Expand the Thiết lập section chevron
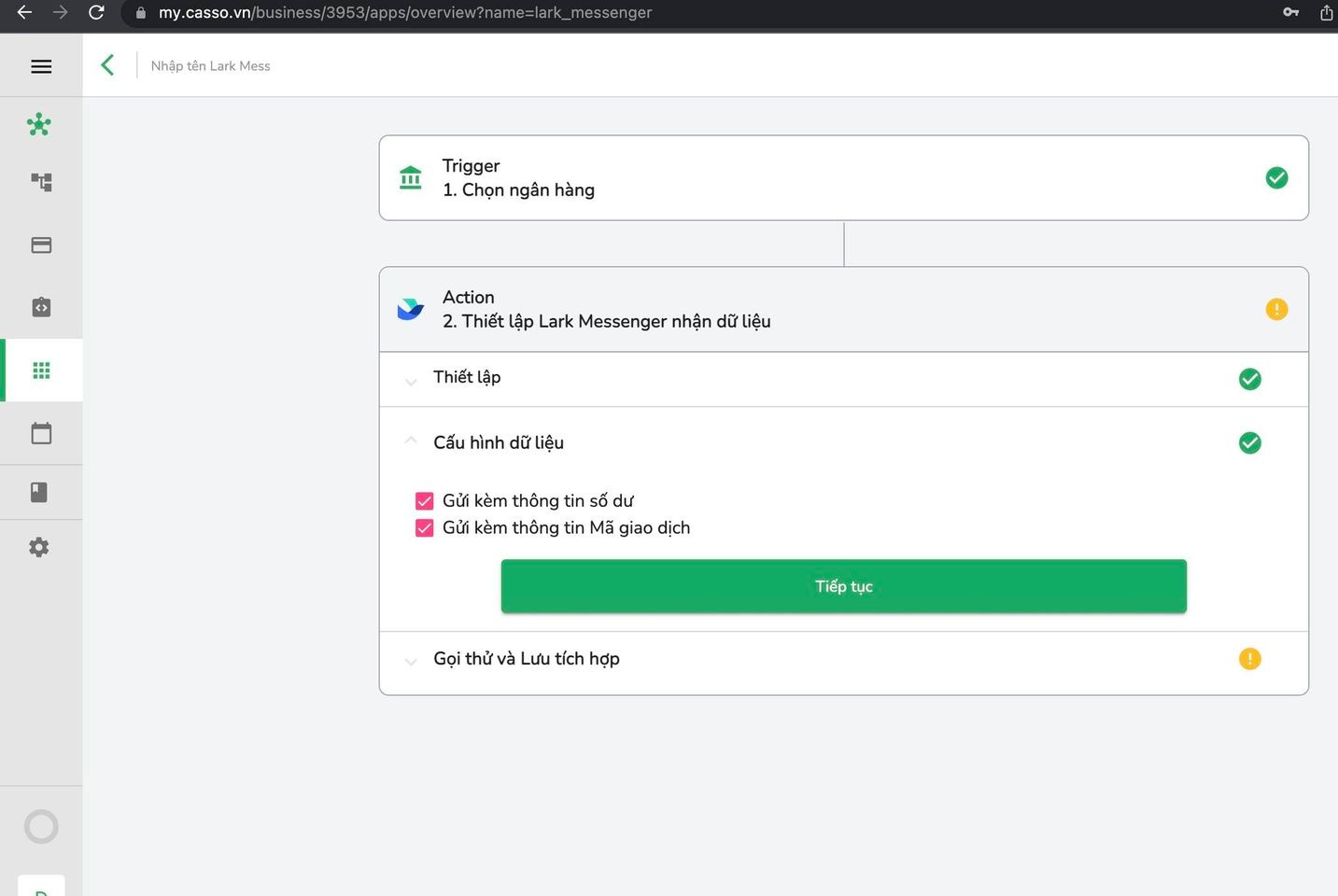Viewport: 1338px width, 896px height. pos(411,381)
